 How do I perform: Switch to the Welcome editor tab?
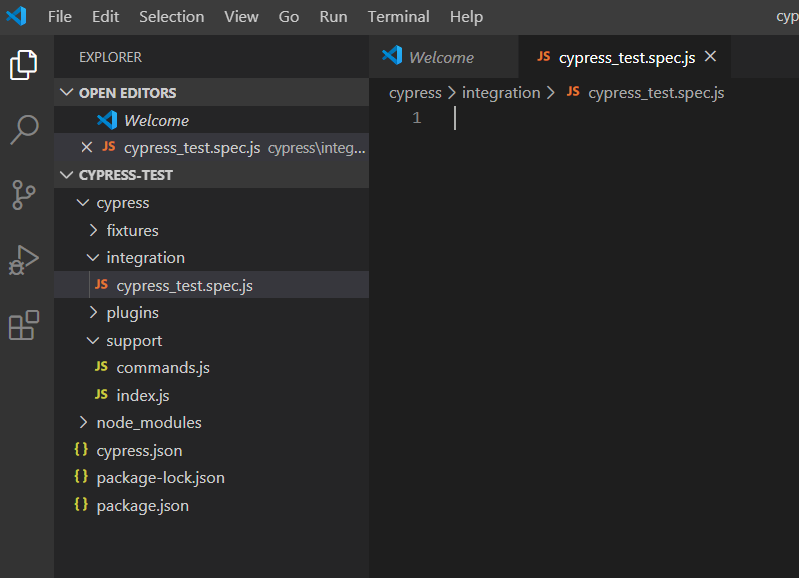point(443,57)
